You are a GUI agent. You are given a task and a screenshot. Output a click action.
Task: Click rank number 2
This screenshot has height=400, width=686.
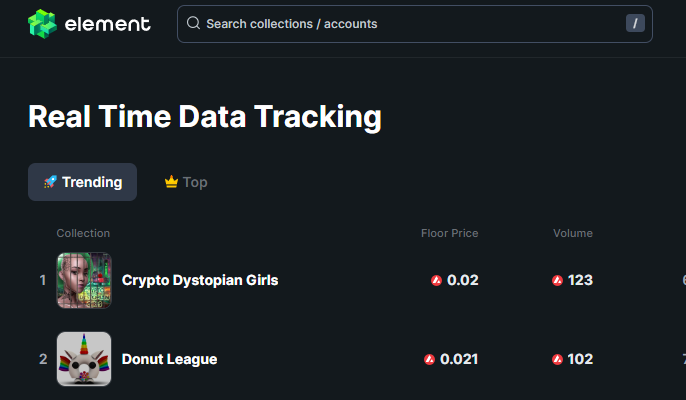43,359
